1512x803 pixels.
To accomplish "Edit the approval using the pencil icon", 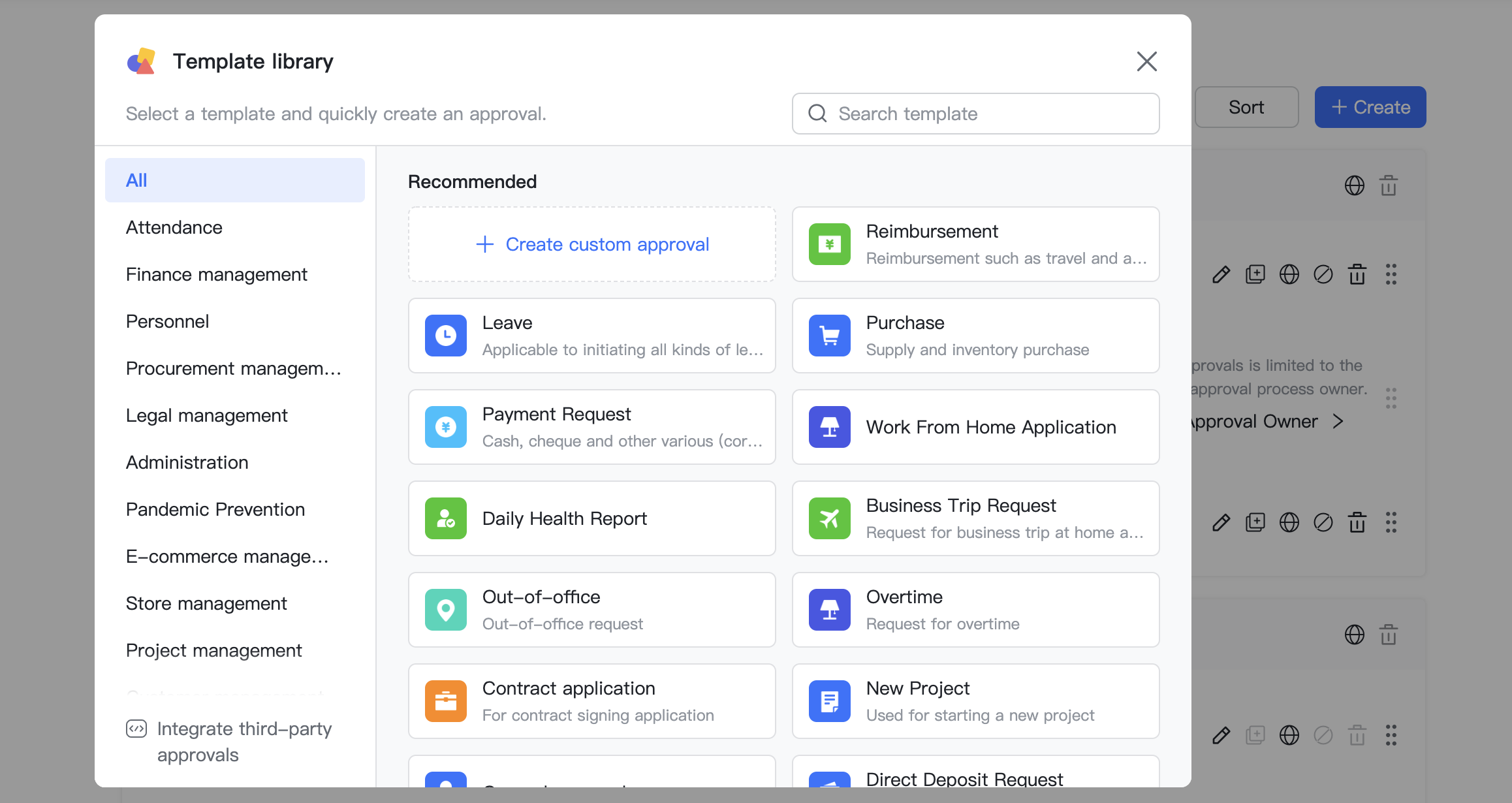I will (x=1220, y=275).
